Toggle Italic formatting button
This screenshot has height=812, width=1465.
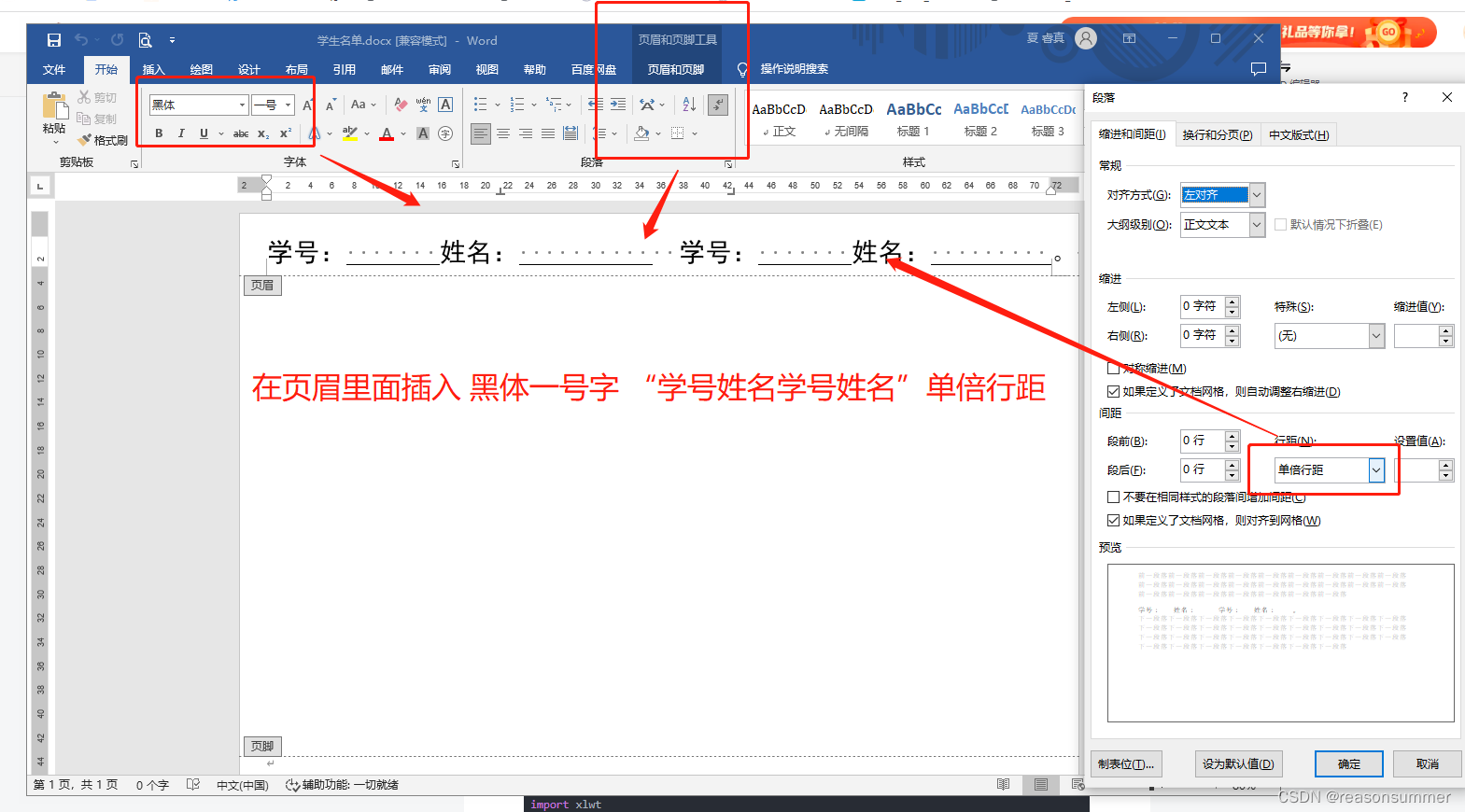pyautogui.click(x=181, y=133)
